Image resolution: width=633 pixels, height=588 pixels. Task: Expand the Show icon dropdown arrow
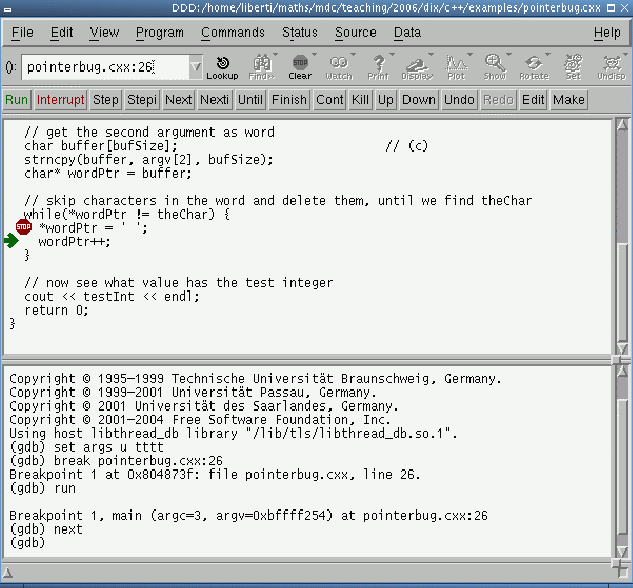tap(509, 54)
